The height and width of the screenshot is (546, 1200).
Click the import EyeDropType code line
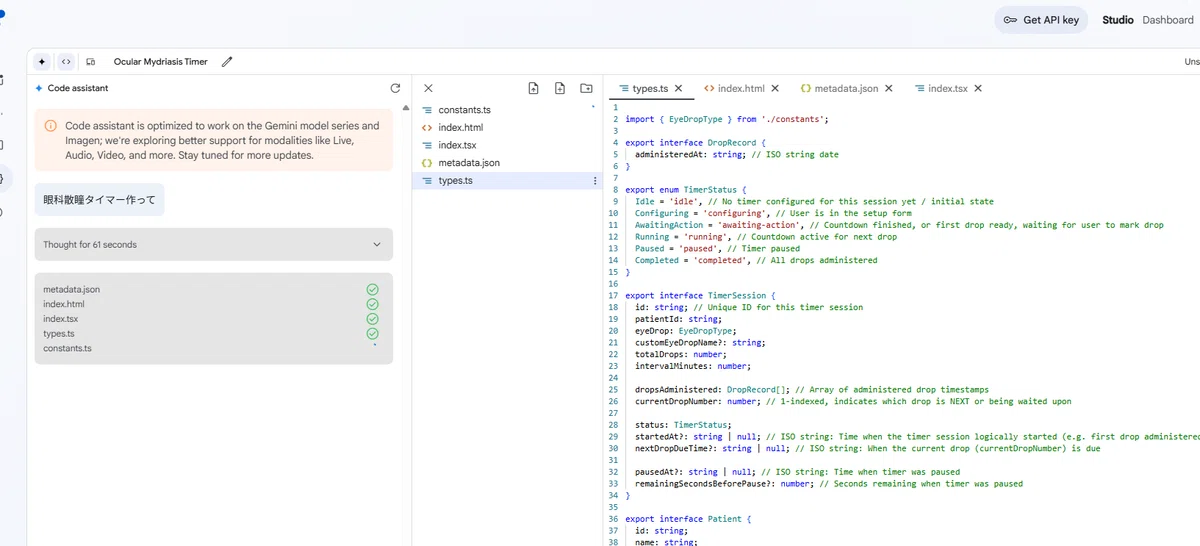(x=727, y=119)
